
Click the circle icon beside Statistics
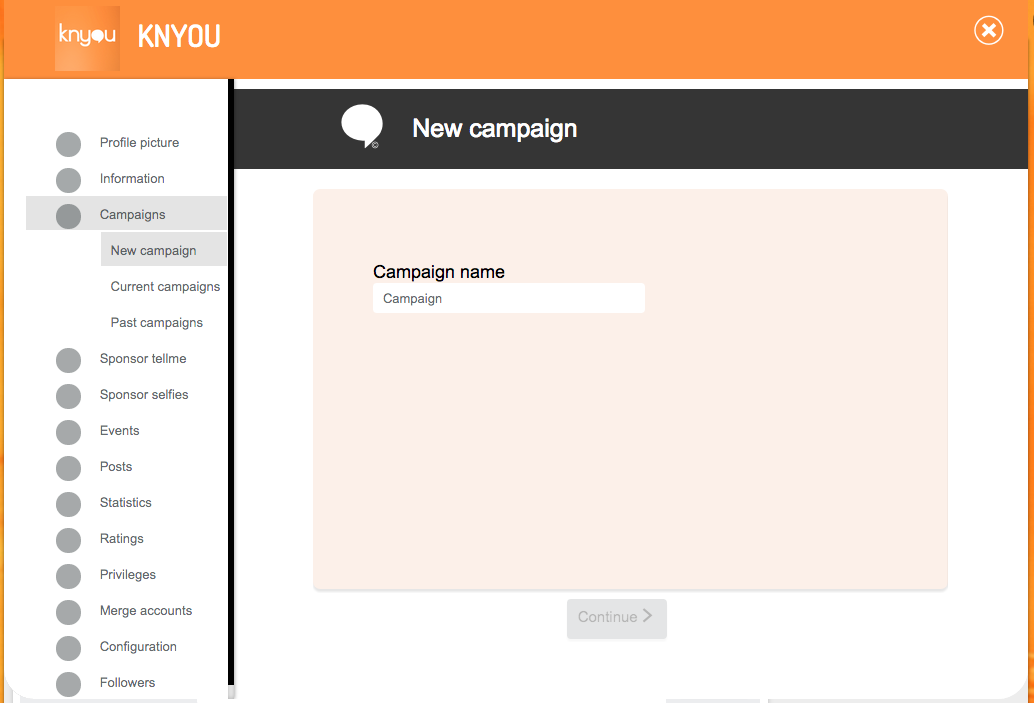click(69, 504)
